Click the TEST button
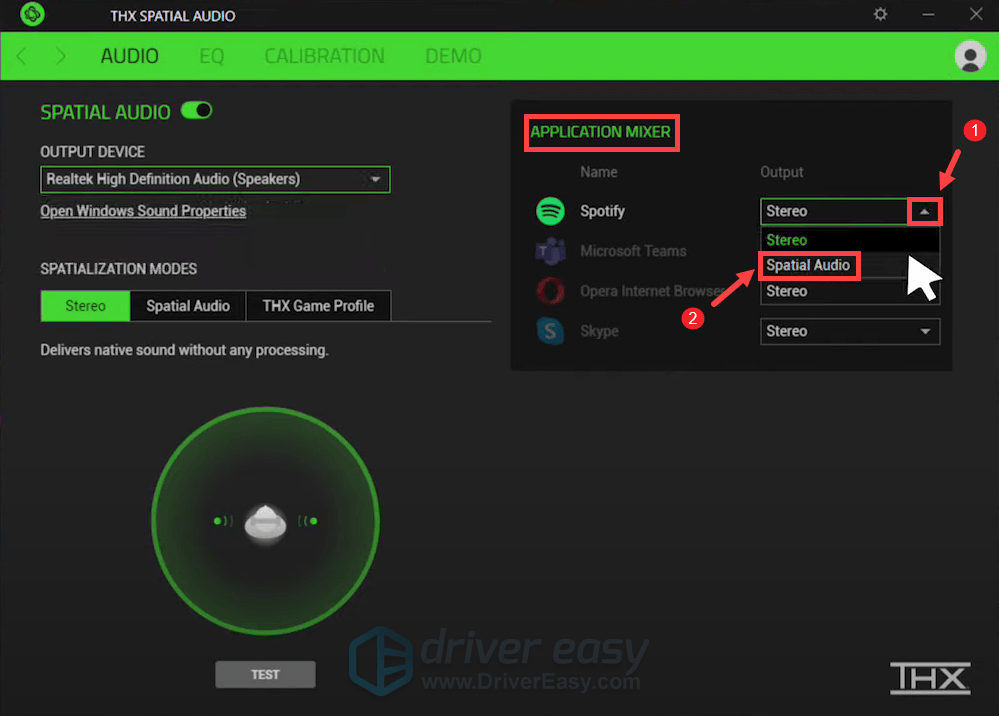 click(x=264, y=674)
